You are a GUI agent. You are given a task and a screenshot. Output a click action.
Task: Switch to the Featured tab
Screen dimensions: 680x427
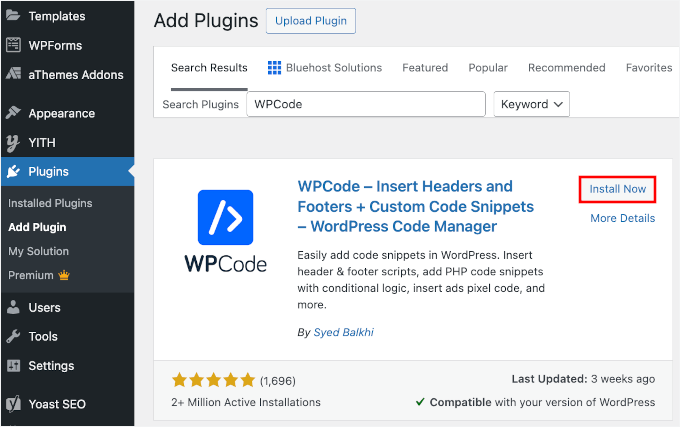pos(425,68)
